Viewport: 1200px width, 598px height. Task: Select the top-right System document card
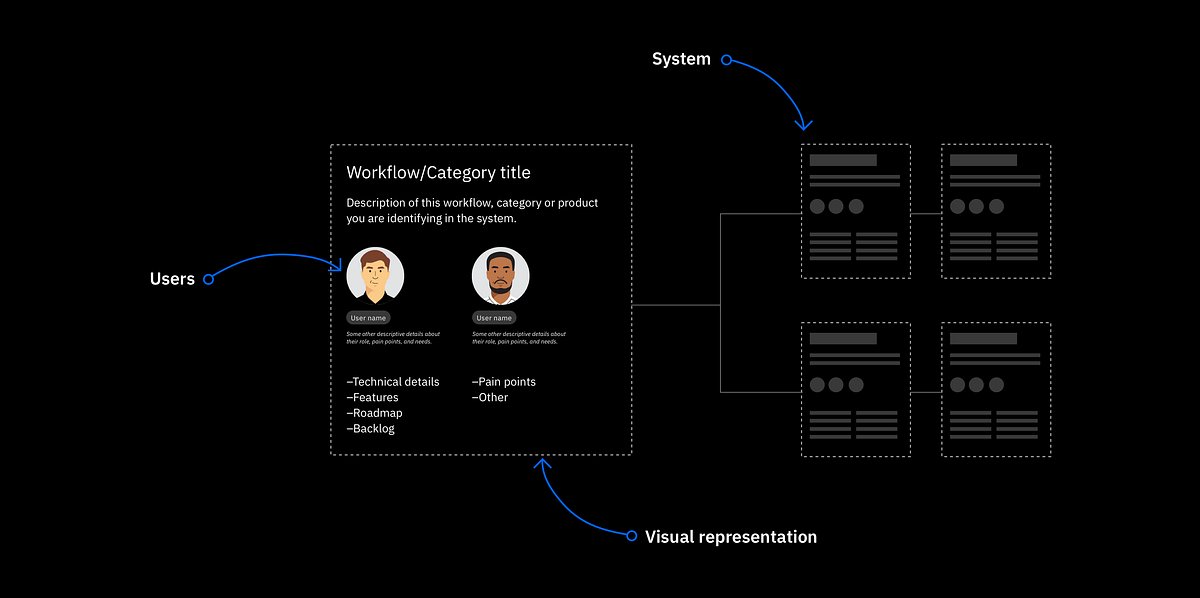coord(996,210)
